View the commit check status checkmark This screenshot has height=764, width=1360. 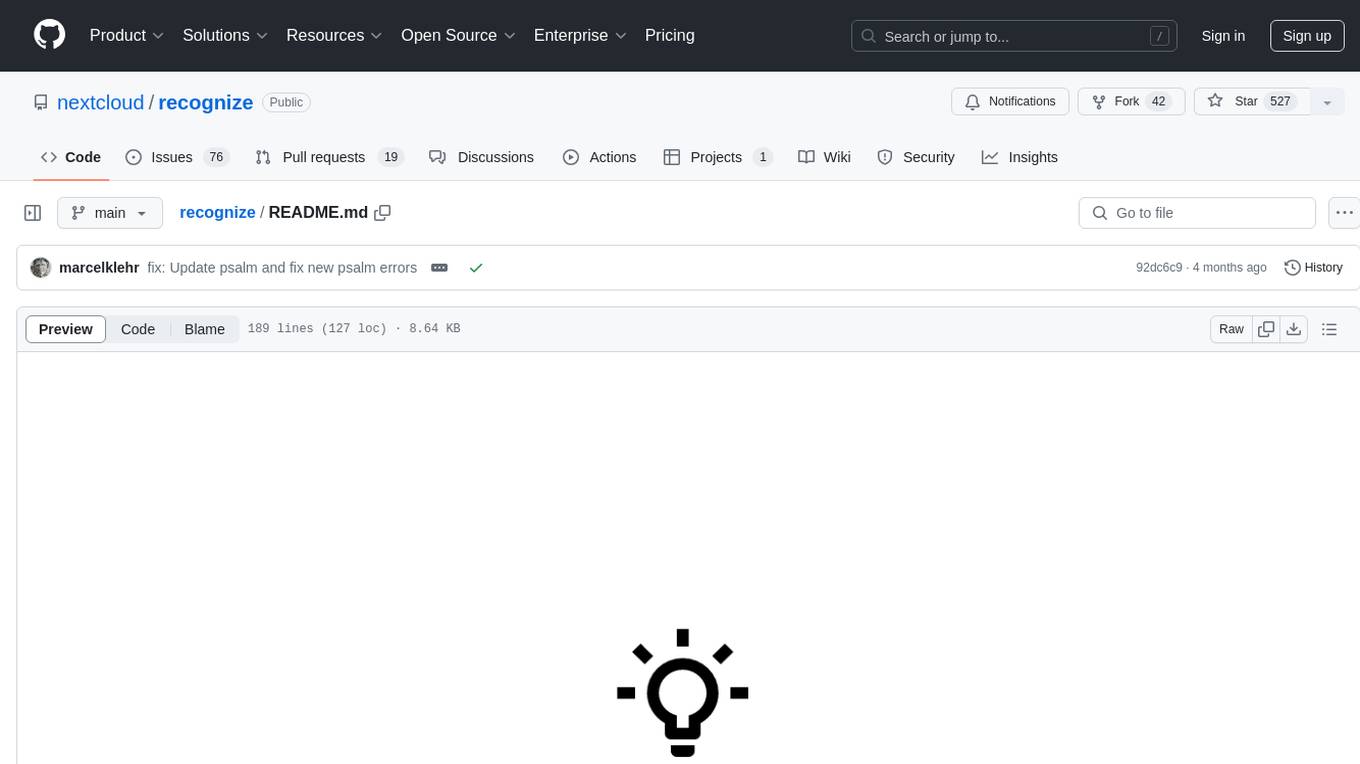coord(476,268)
